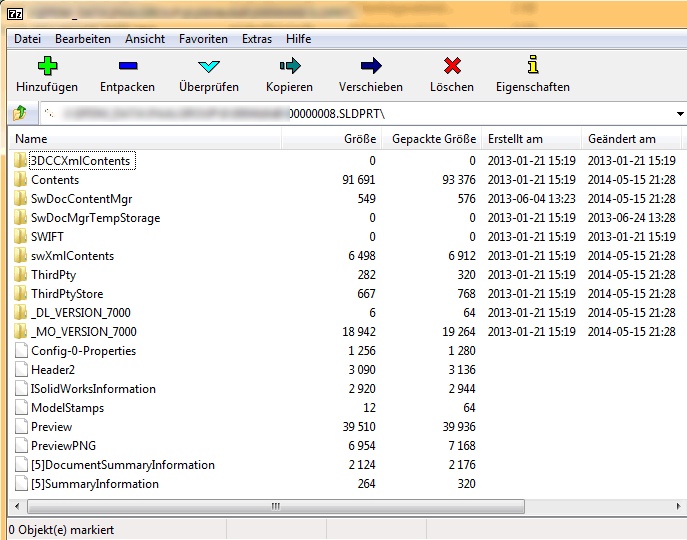Go up one folder level icon

20,113
